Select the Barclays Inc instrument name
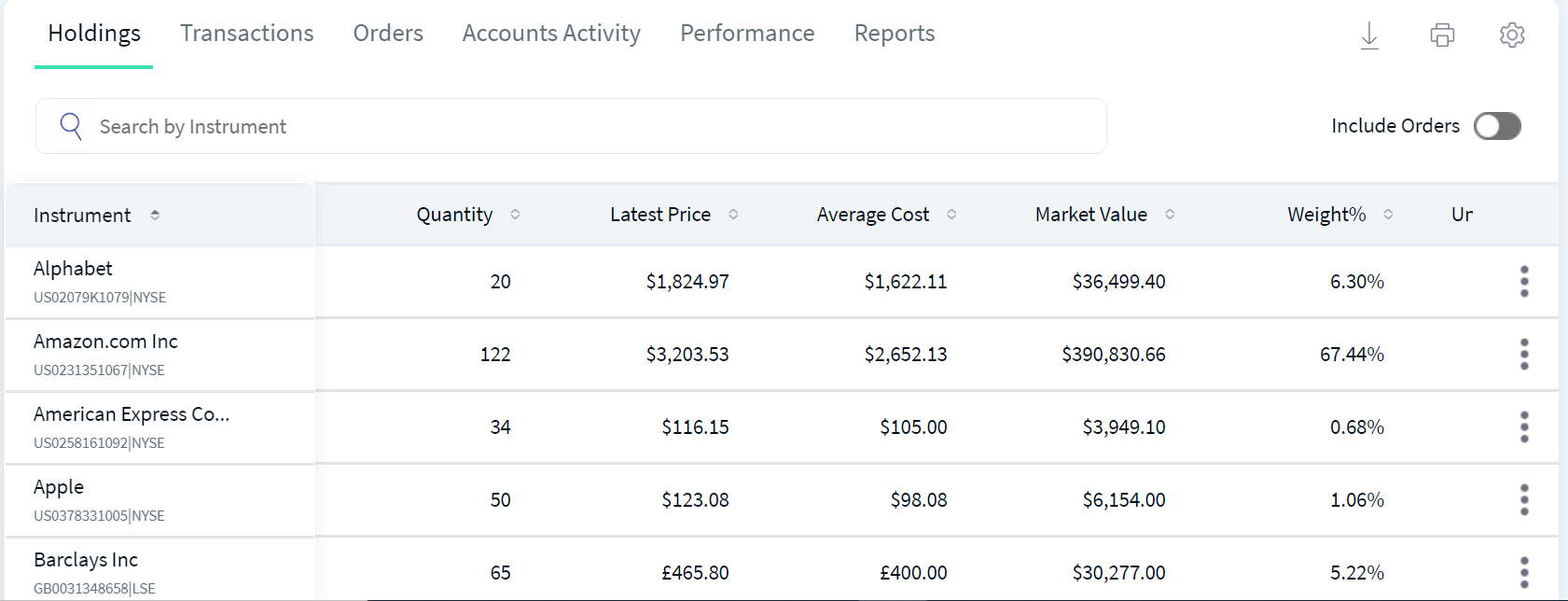This screenshot has width=1568, height=601. click(x=86, y=560)
